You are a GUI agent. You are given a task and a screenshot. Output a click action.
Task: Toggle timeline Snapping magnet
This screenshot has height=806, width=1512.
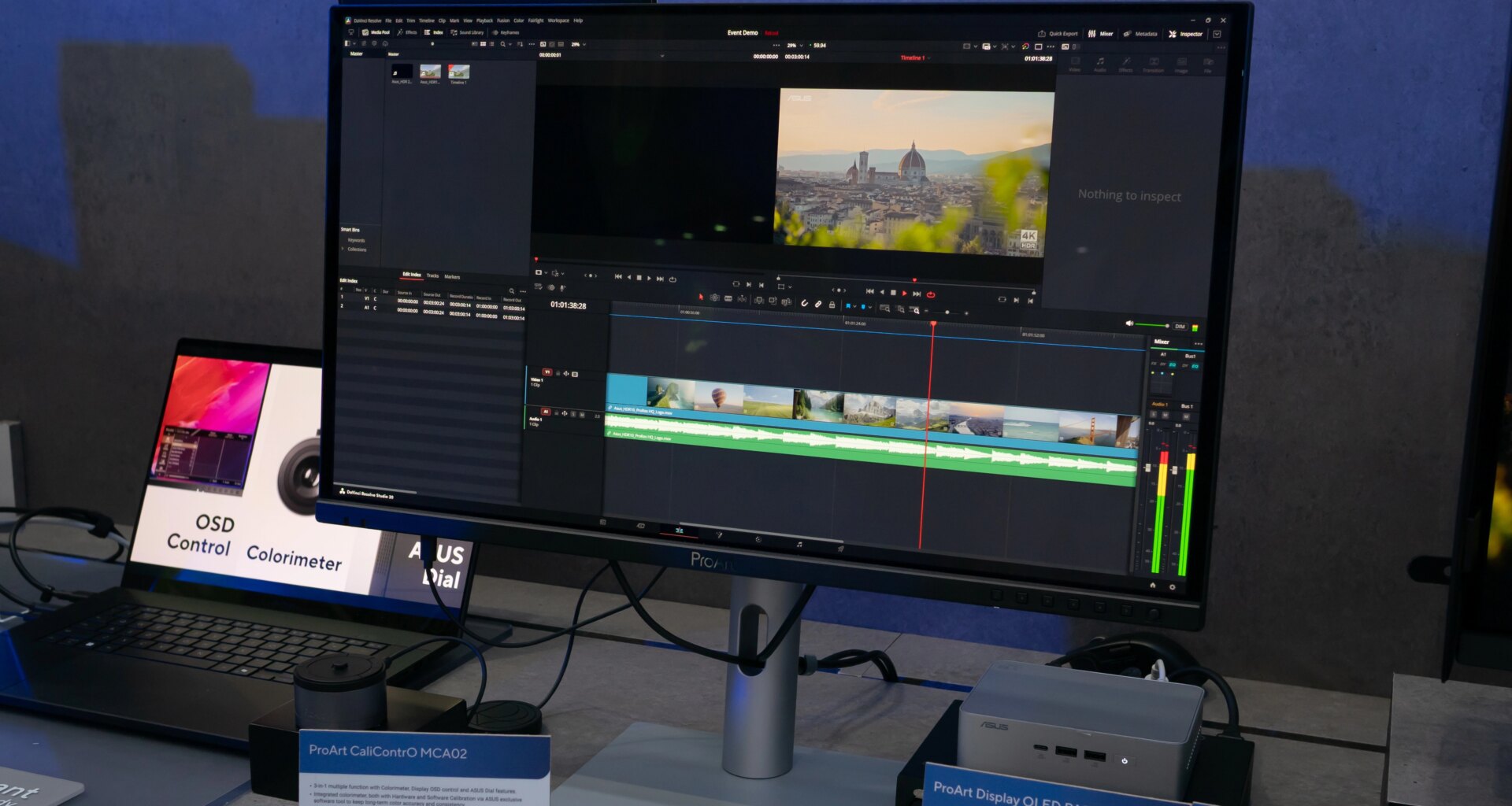805,303
